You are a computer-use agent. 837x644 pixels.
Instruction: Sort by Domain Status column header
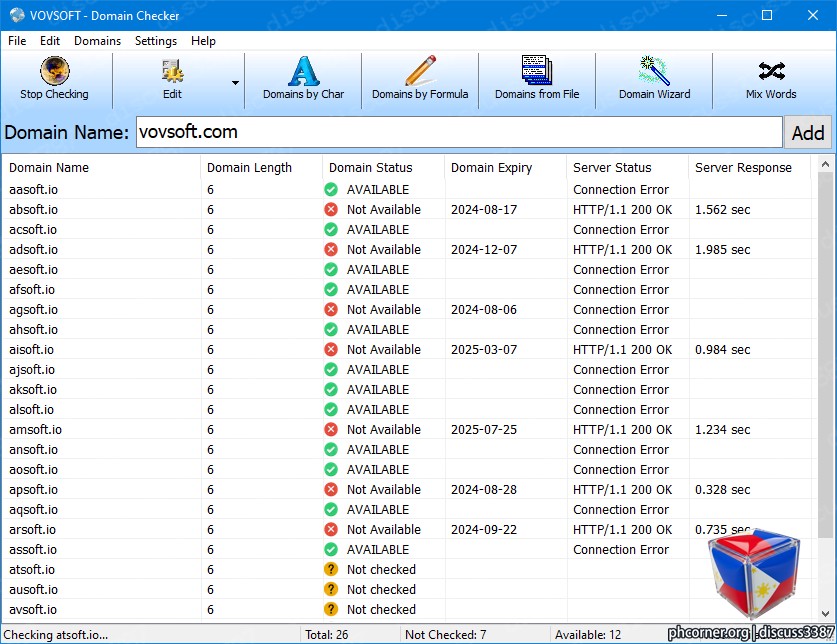click(x=383, y=168)
